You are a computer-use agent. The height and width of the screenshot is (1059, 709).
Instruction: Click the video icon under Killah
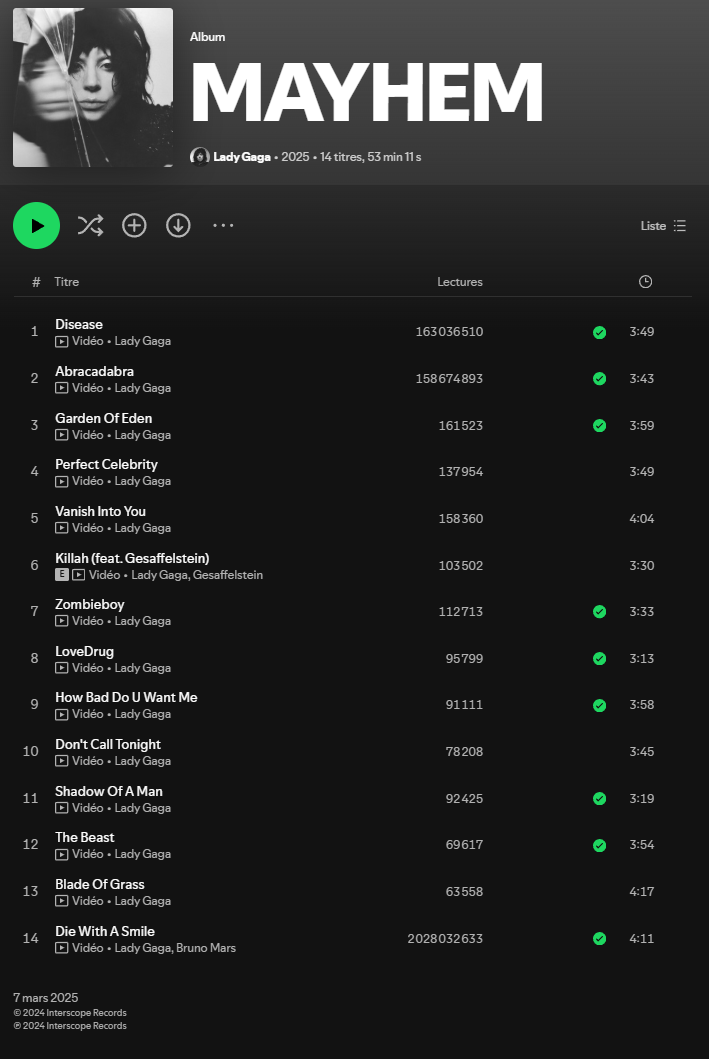(x=78, y=575)
